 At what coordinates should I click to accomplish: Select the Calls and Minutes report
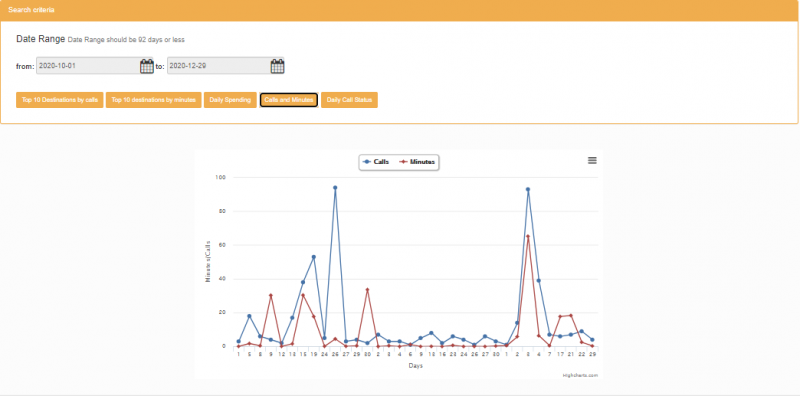pyautogui.click(x=289, y=100)
